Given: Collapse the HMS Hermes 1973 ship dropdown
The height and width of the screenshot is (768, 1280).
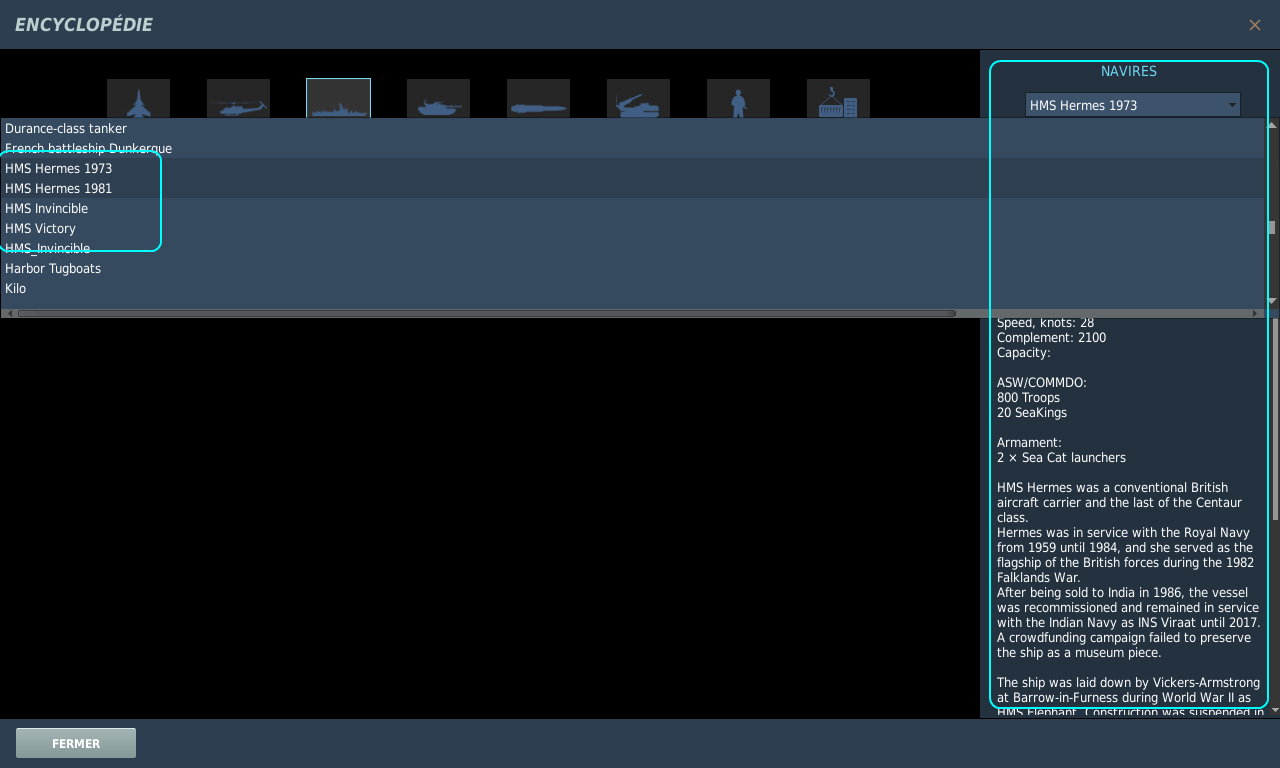Looking at the screenshot, I should (1133, 105).
